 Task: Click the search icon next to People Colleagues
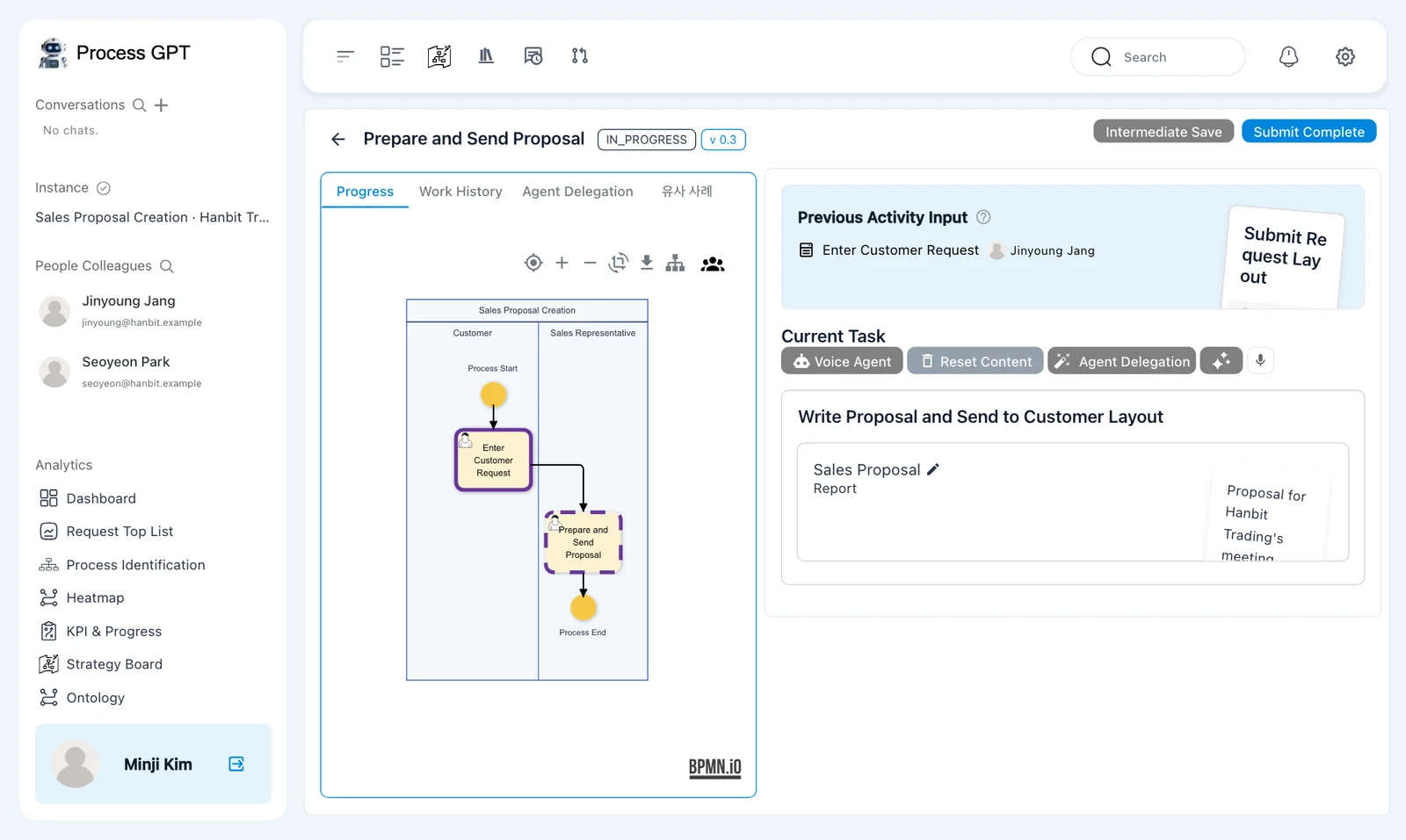click(166, 266)
